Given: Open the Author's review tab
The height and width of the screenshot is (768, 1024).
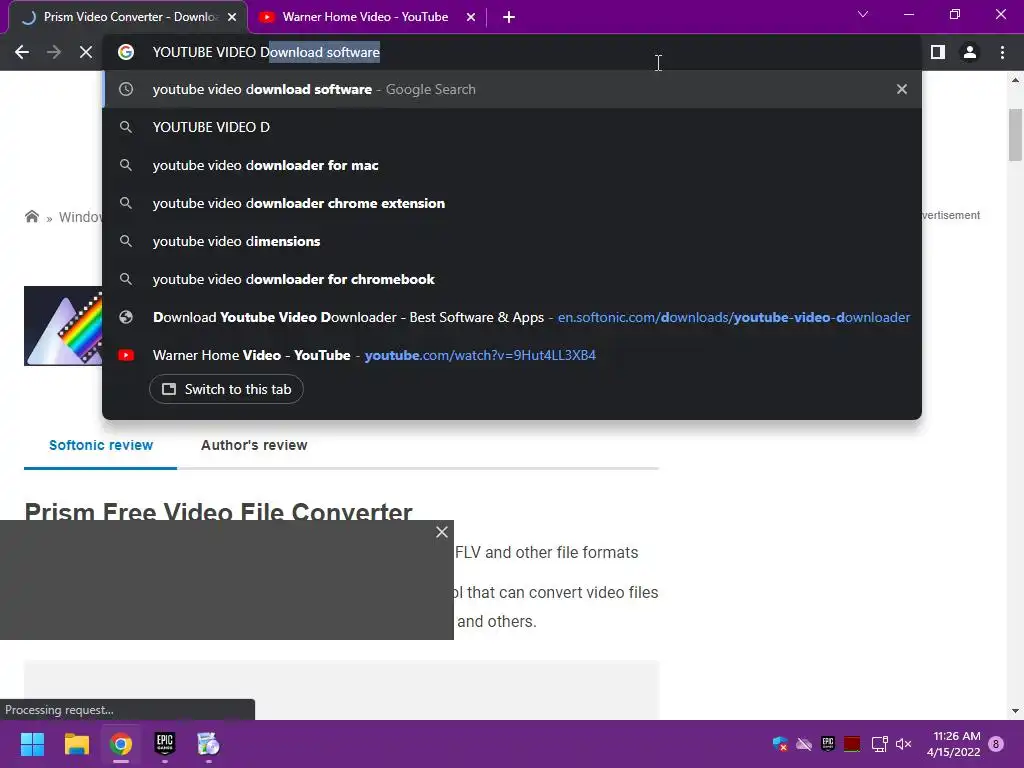Looking at the screenshot, I should pos(254,445).
